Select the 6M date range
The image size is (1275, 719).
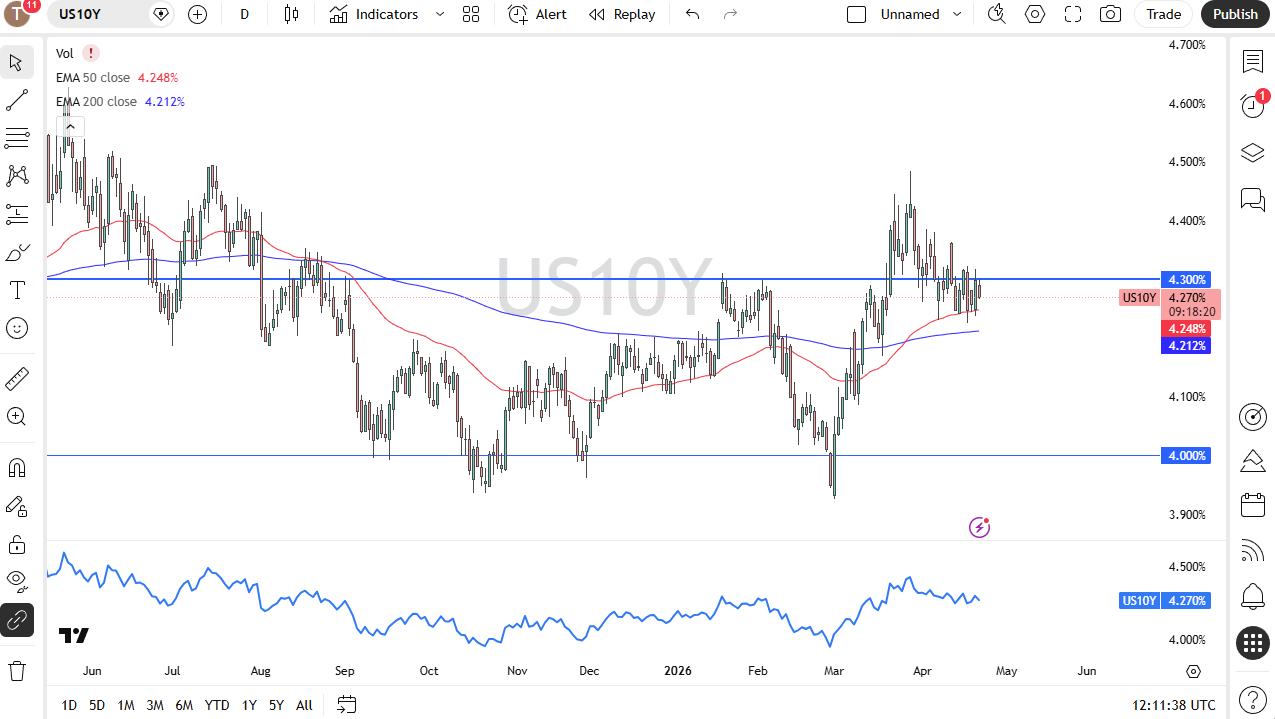(184, 705)
